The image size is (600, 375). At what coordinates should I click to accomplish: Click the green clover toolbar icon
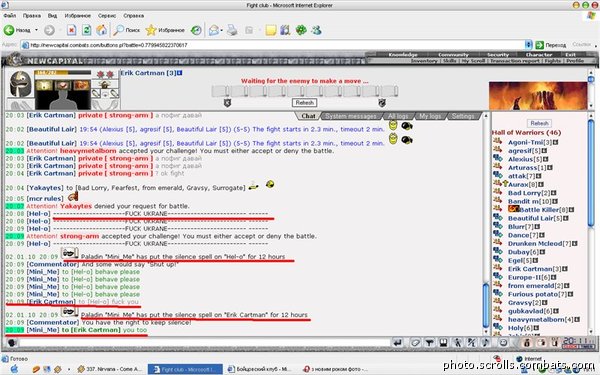pyautogui.click(x=301, y=30)
